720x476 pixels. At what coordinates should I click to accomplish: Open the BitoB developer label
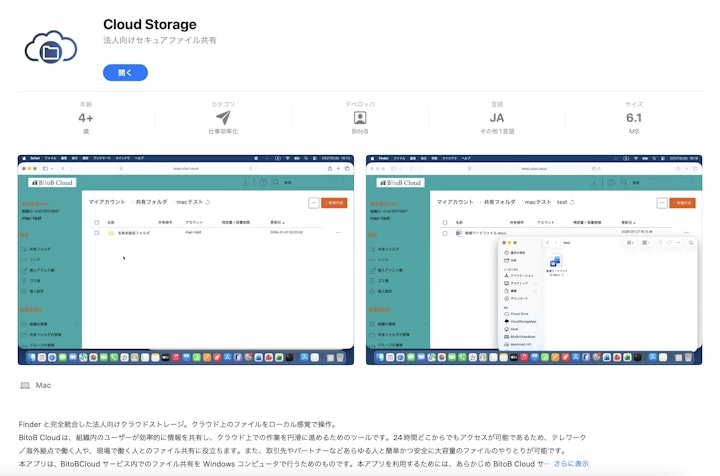coord(360,131)
